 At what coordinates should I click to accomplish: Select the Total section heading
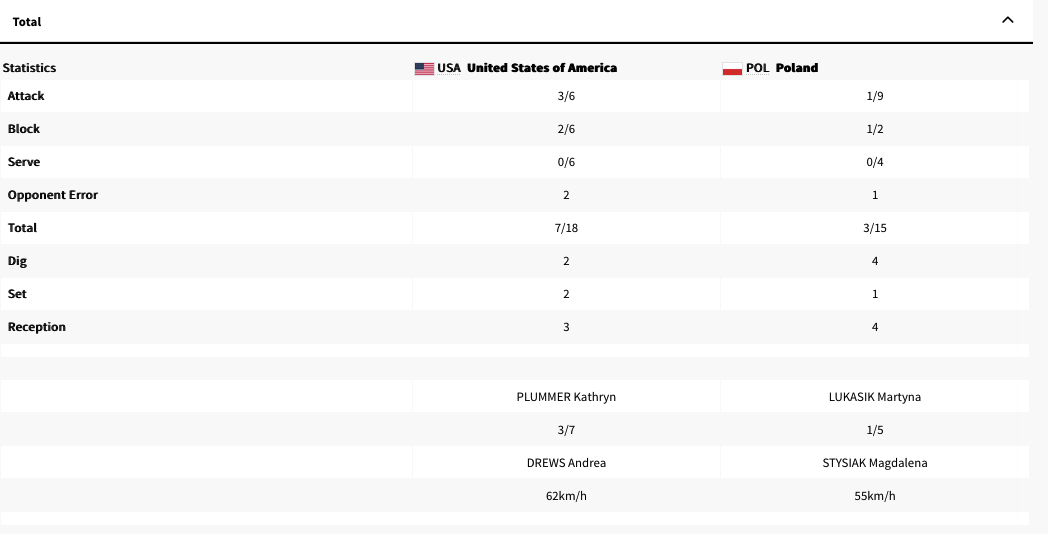click(27, 21)
